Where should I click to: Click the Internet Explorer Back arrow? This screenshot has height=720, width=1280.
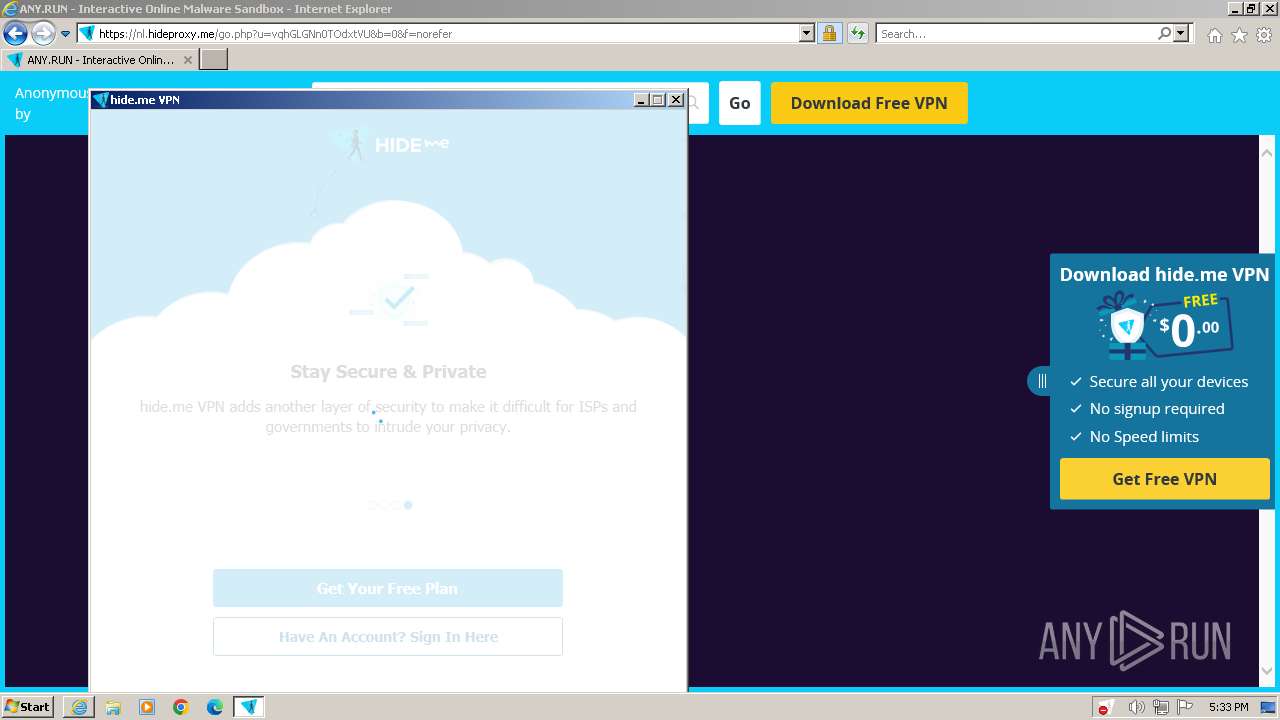click(x=15, y=33)
